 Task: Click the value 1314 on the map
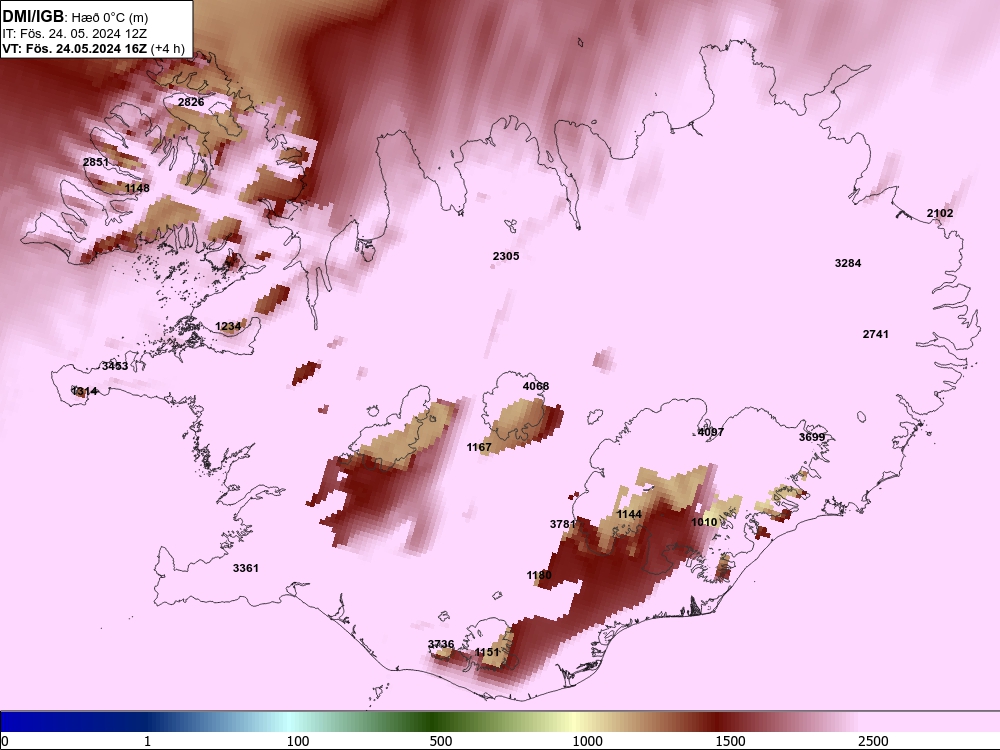[85, 391]
